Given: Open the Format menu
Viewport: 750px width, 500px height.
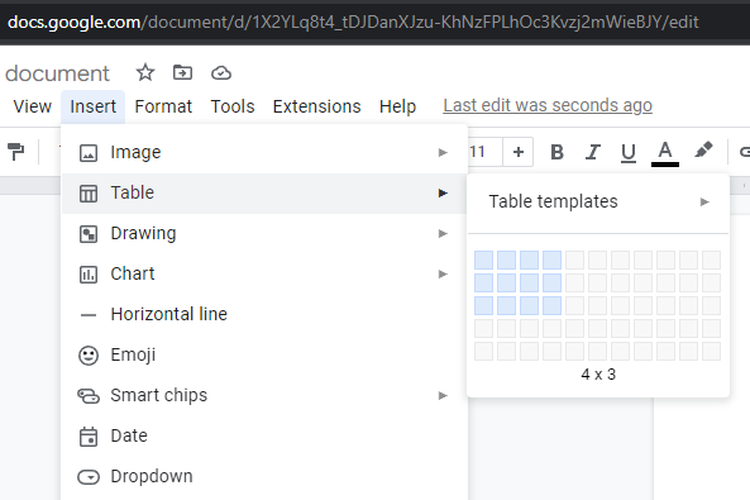Looking at the screenshot, I should 163,106.
